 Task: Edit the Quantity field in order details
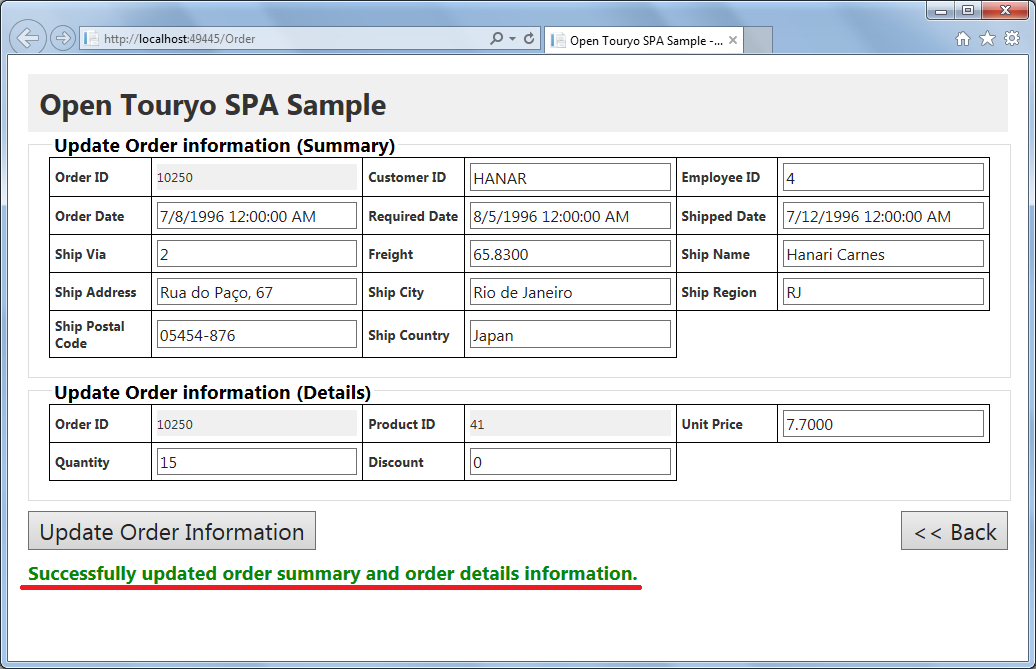pos(257,462)
